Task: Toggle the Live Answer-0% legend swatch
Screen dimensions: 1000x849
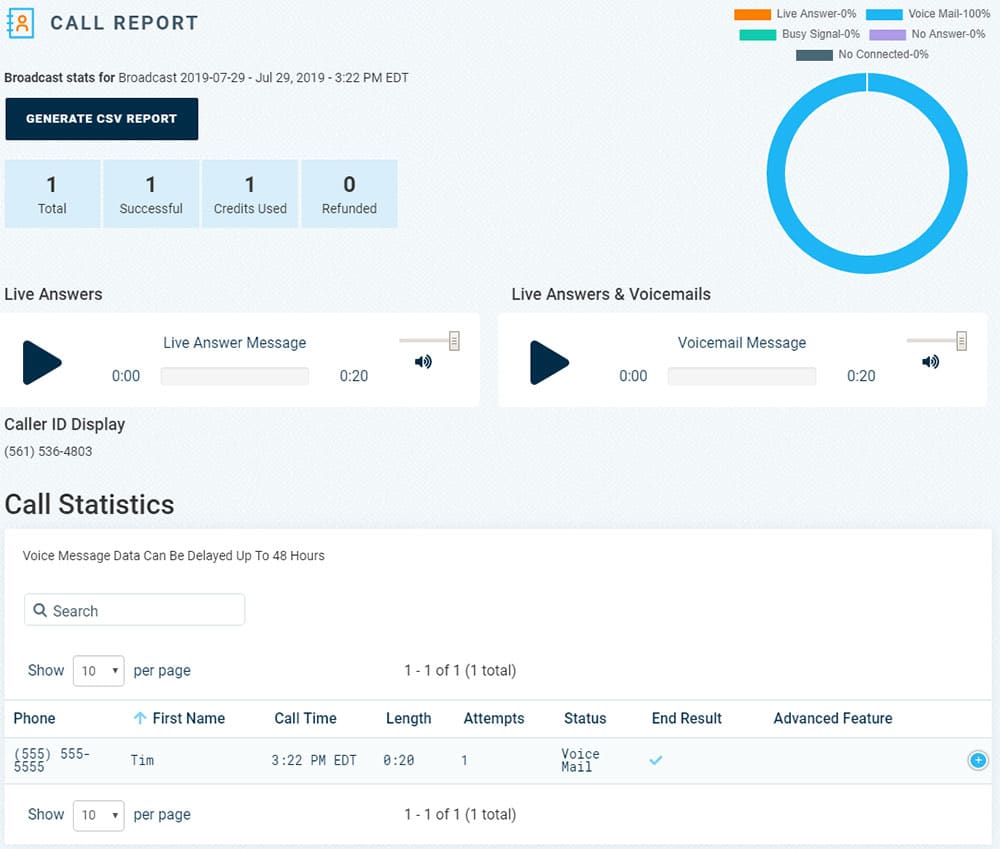Action: [x=753, y=15]
